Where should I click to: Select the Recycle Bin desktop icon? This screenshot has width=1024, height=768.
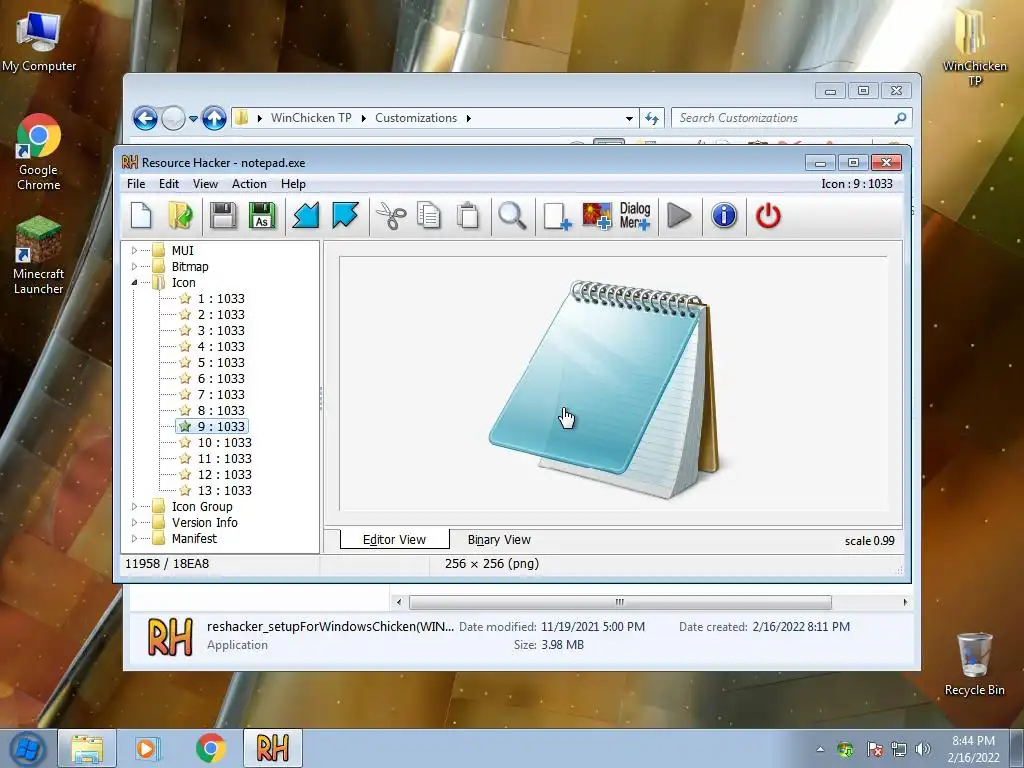[x=974, y=664]
